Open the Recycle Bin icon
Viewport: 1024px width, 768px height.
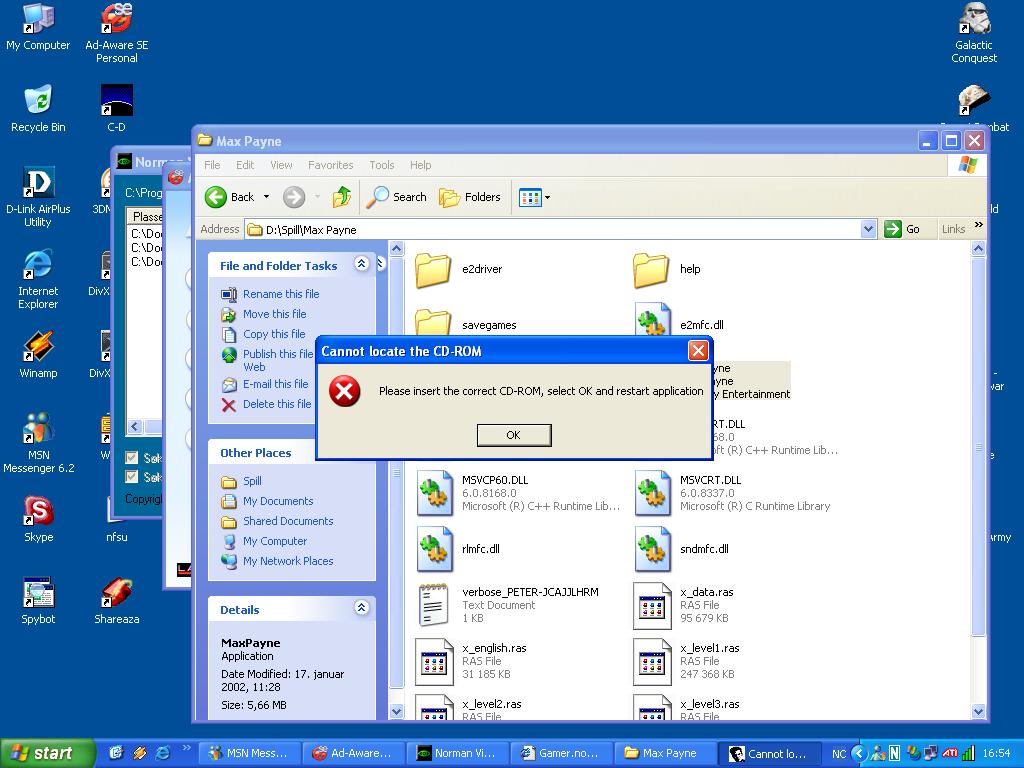point(38,108)
